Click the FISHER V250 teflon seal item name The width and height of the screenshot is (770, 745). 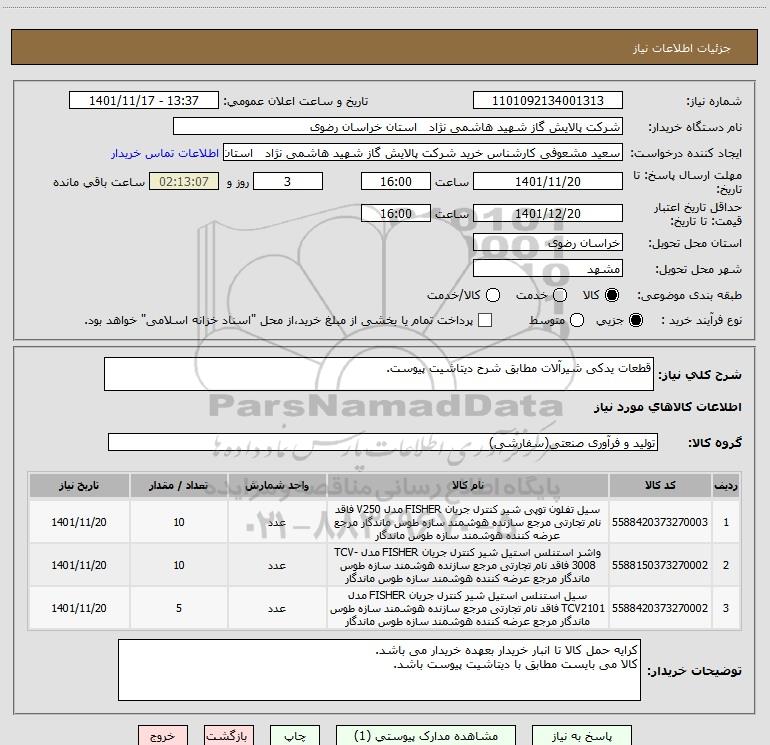coord(468,522)
